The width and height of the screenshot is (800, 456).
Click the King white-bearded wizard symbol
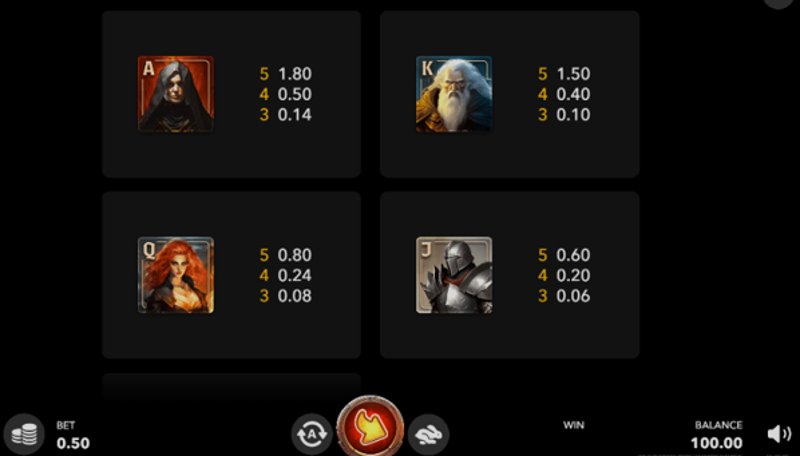point(454,94)
